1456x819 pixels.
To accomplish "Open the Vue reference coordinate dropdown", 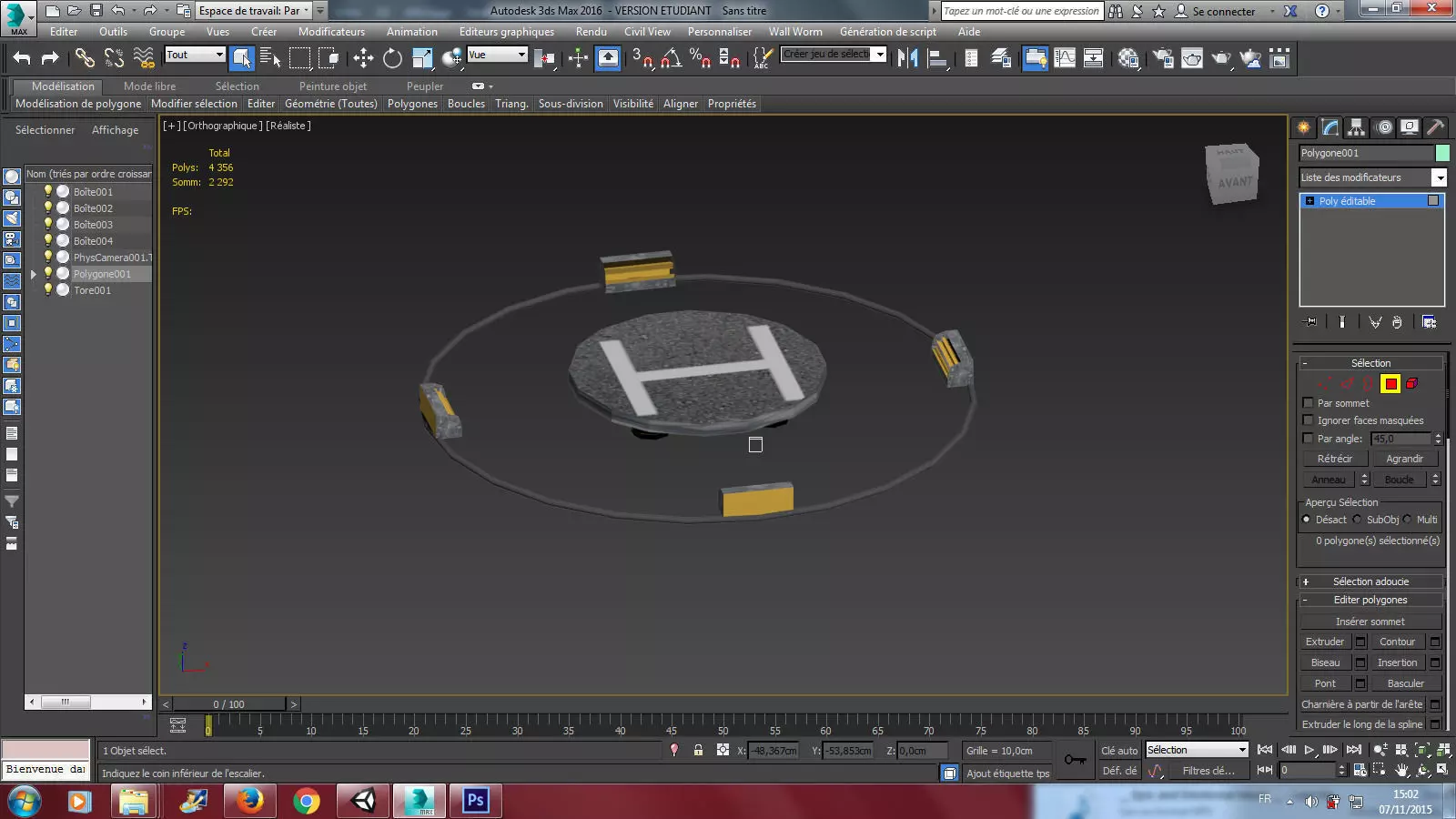I will point(497,55).
